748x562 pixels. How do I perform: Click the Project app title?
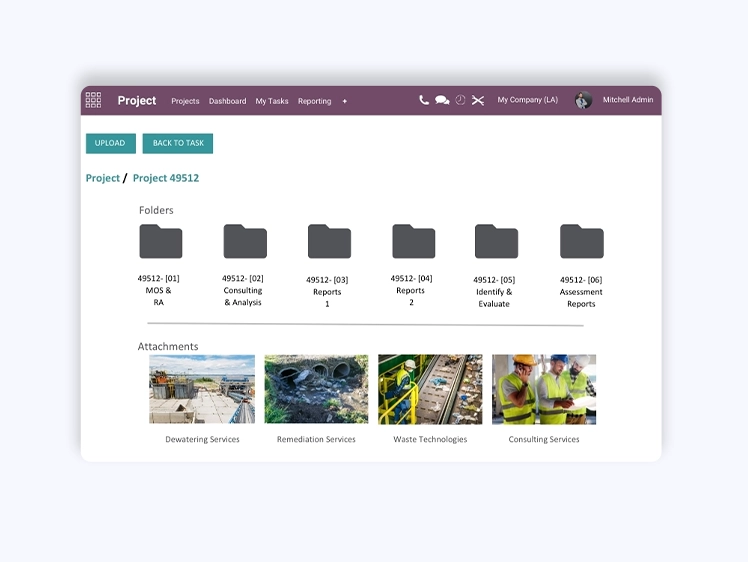[x=137, y=101]
